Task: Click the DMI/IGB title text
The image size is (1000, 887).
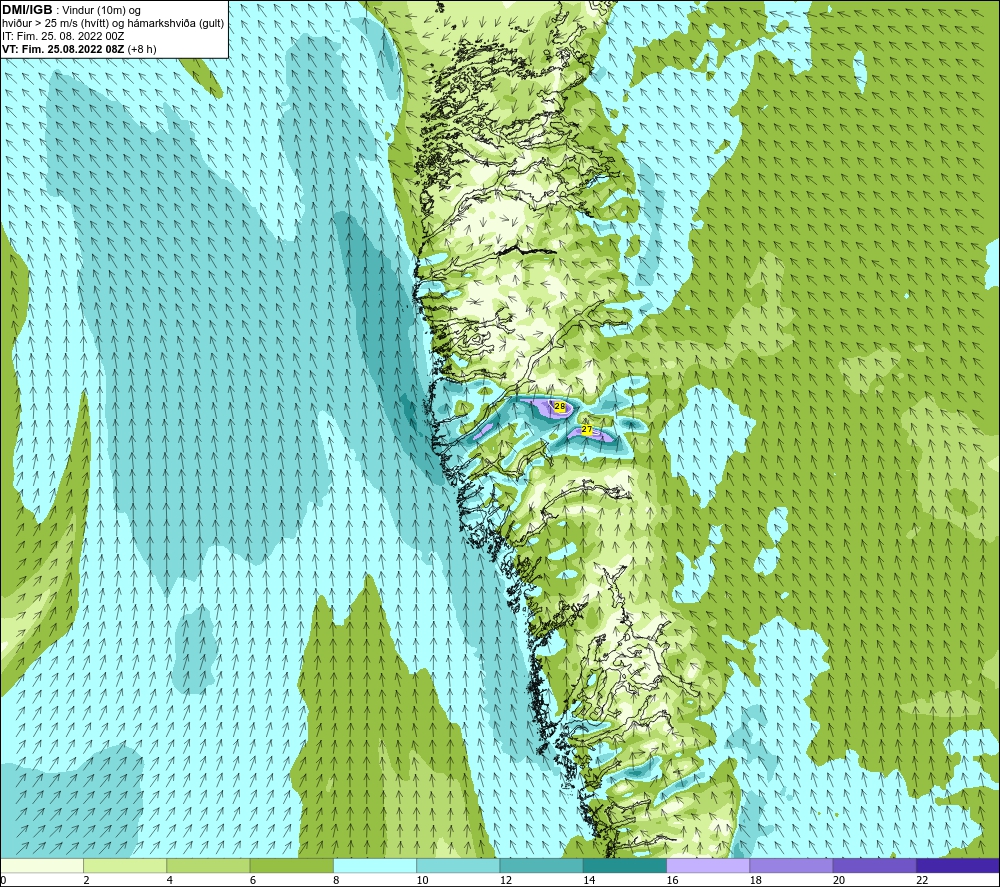Action: 27,10
